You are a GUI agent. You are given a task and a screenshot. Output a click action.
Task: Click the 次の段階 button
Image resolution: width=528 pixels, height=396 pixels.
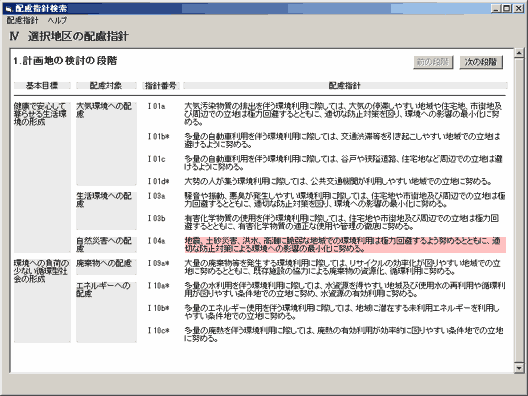pos(481,62)
